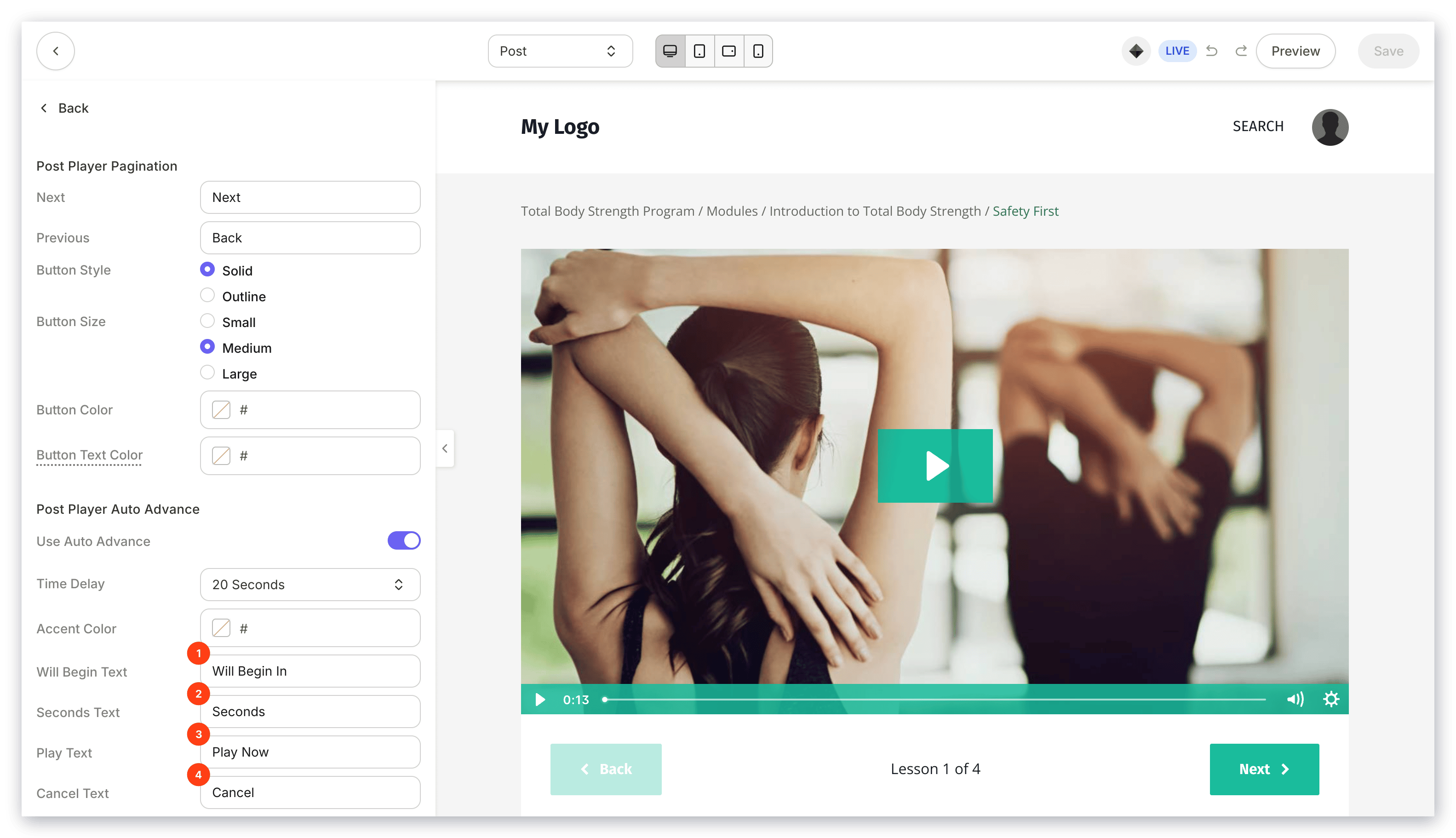
Task: Click the LIVE status badge
Action: click(1177, 51)
